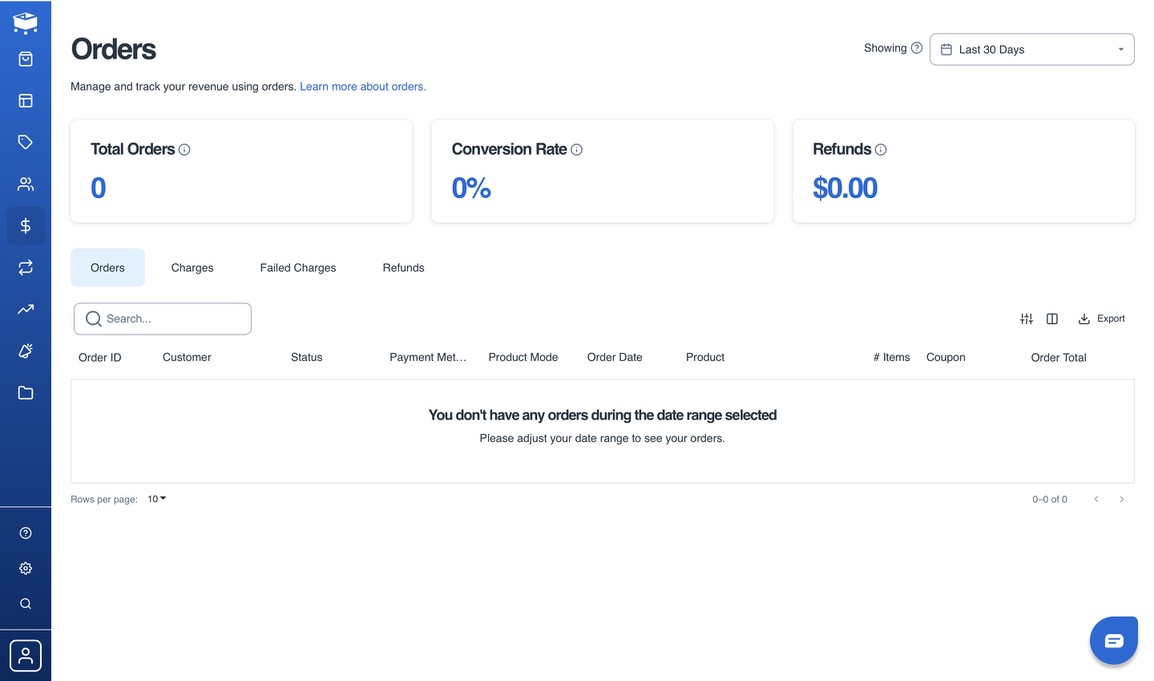Click the Total Orders info icon
This screenshot has height=681, width=1154.
coord(184,149)
